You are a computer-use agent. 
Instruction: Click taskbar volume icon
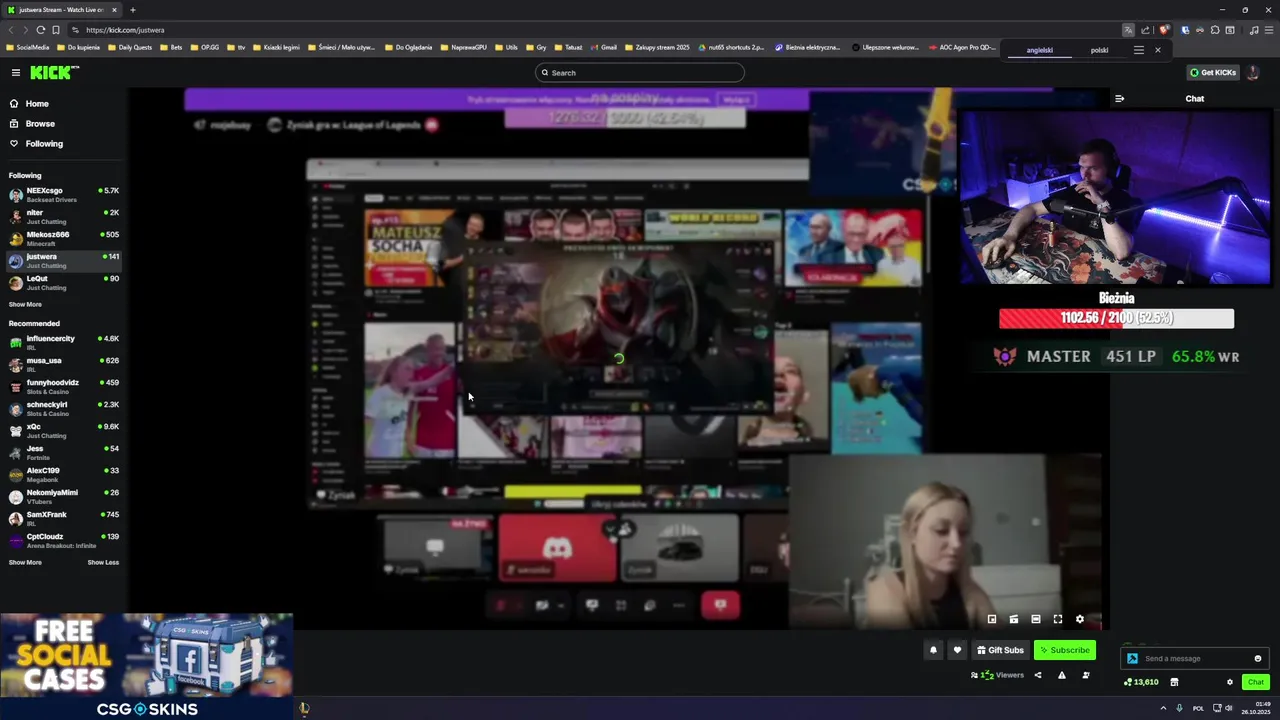click(1231, 708)
